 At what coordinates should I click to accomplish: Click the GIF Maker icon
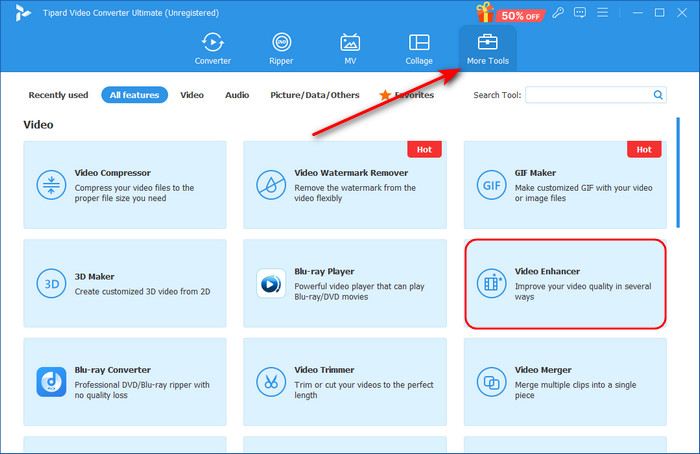tap(492, 185)
